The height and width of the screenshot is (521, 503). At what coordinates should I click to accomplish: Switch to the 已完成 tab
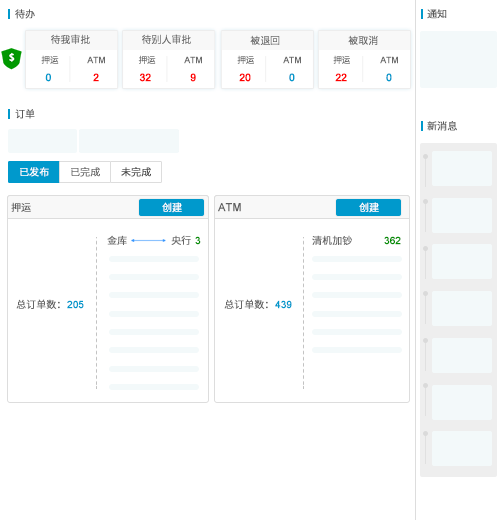click(x=85, y=172)
